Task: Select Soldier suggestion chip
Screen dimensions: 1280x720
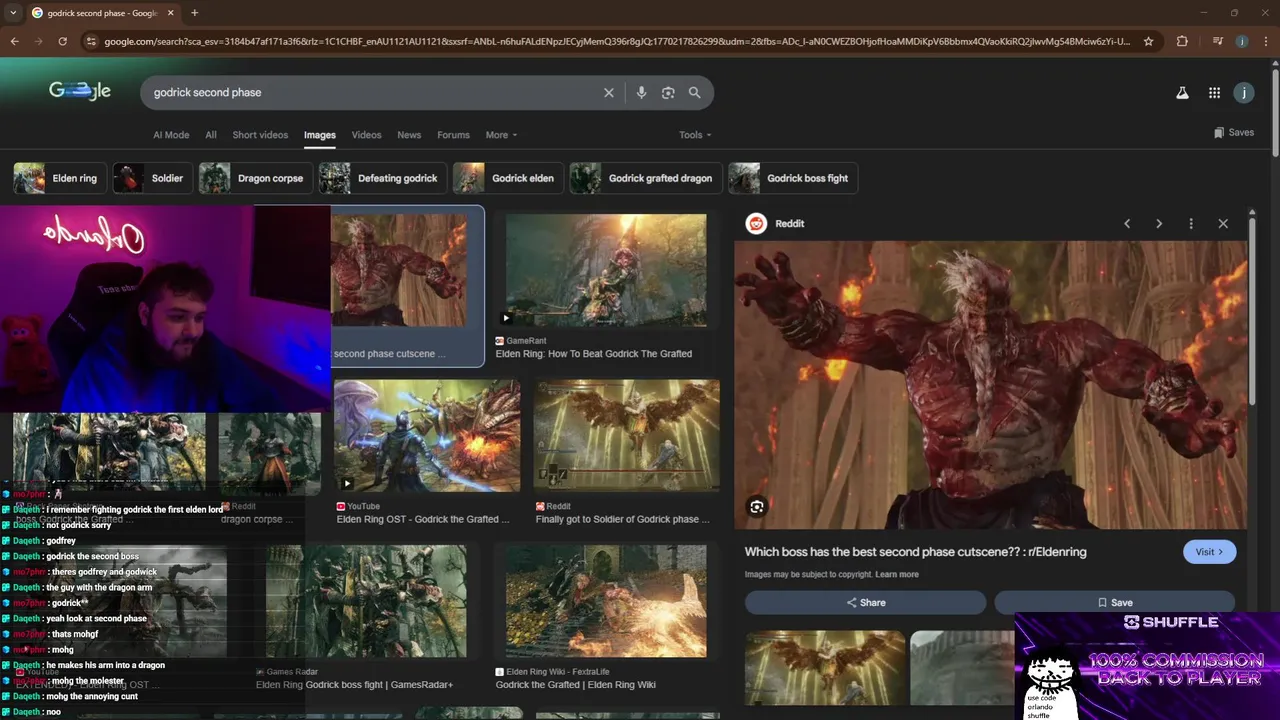Action: 152,178
